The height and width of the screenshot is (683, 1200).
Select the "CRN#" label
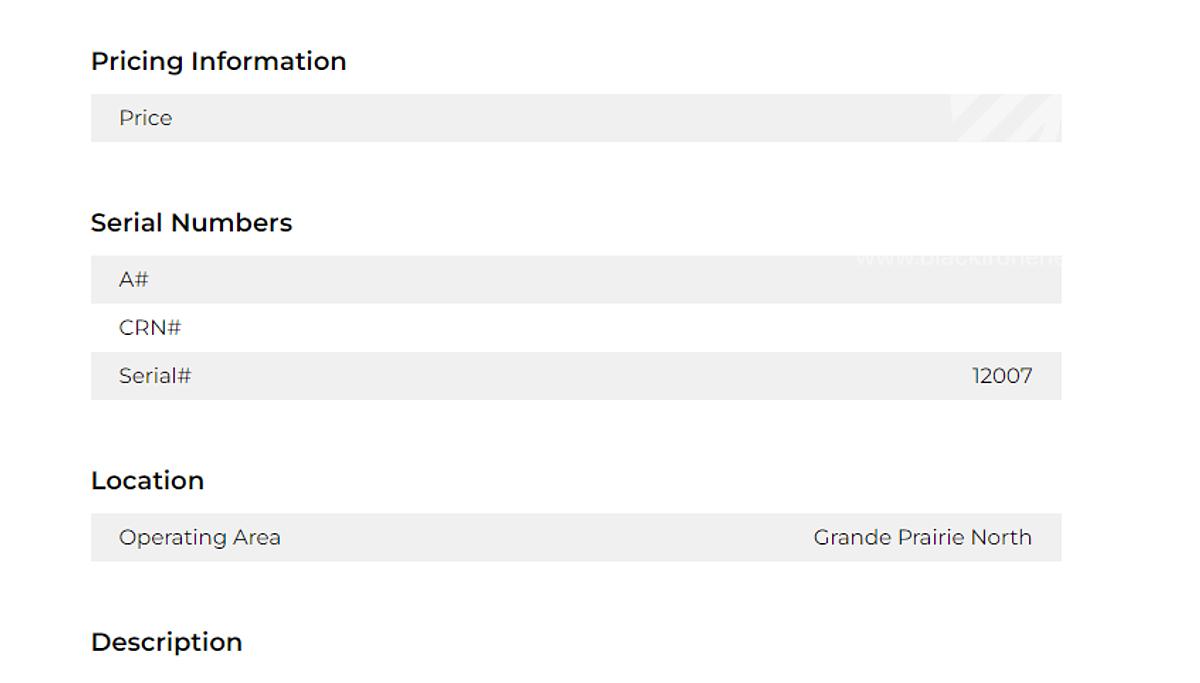(150, 328)
